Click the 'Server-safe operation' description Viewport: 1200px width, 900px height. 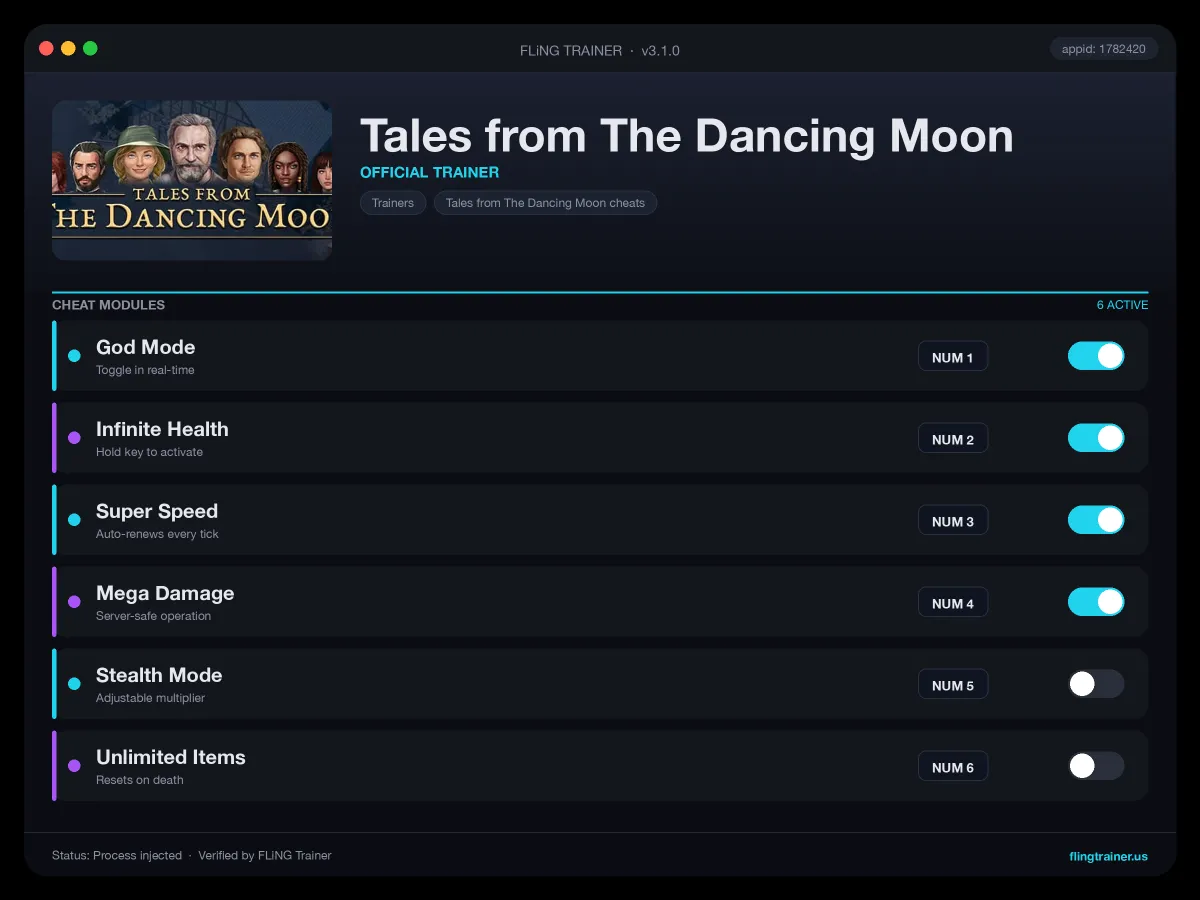(153, 616)
